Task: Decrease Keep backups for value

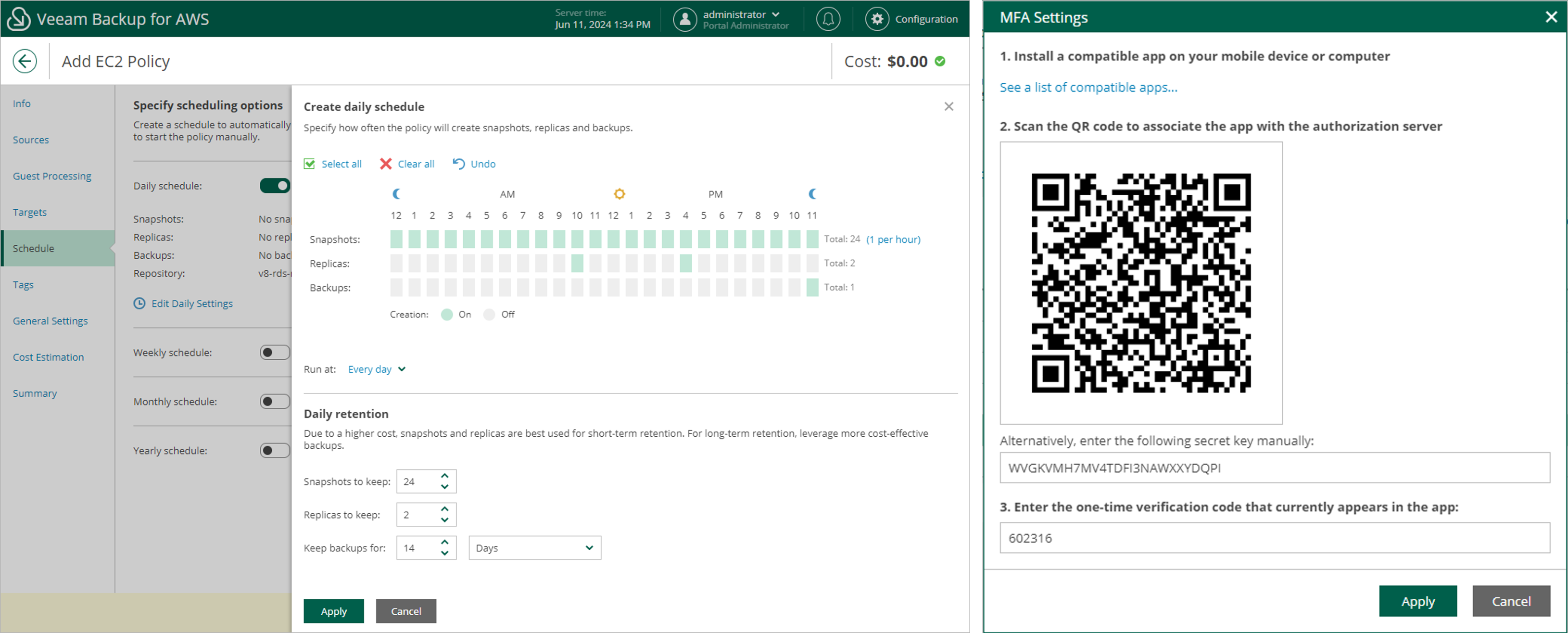Action: click(445, 553)
